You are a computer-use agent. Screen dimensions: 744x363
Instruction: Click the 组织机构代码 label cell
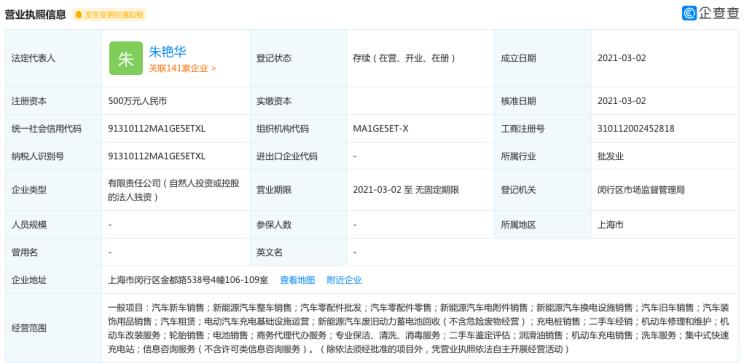[298, 129]
